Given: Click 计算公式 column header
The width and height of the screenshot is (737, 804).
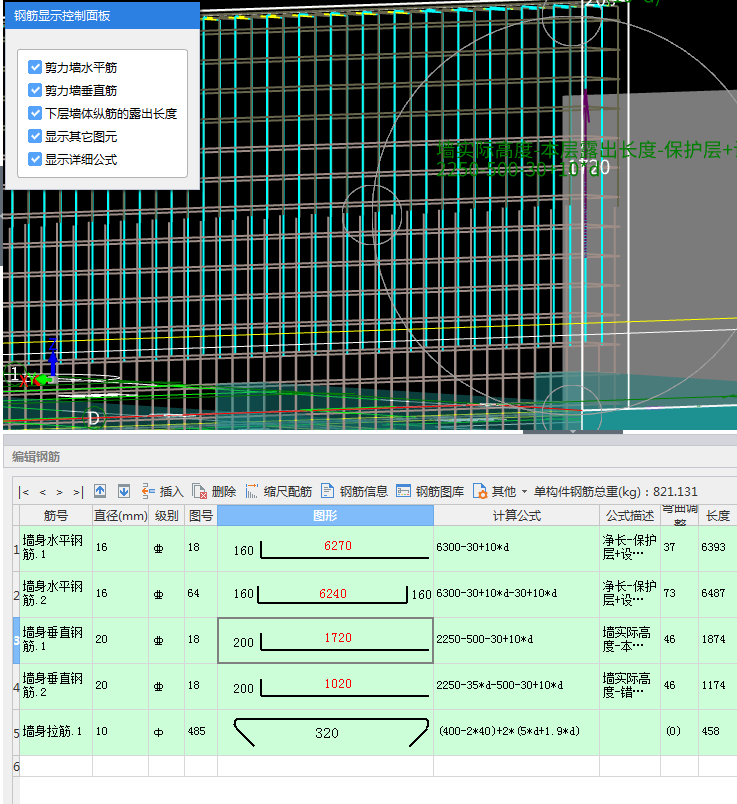Looking at the screenshot, I should pos(516,515).
